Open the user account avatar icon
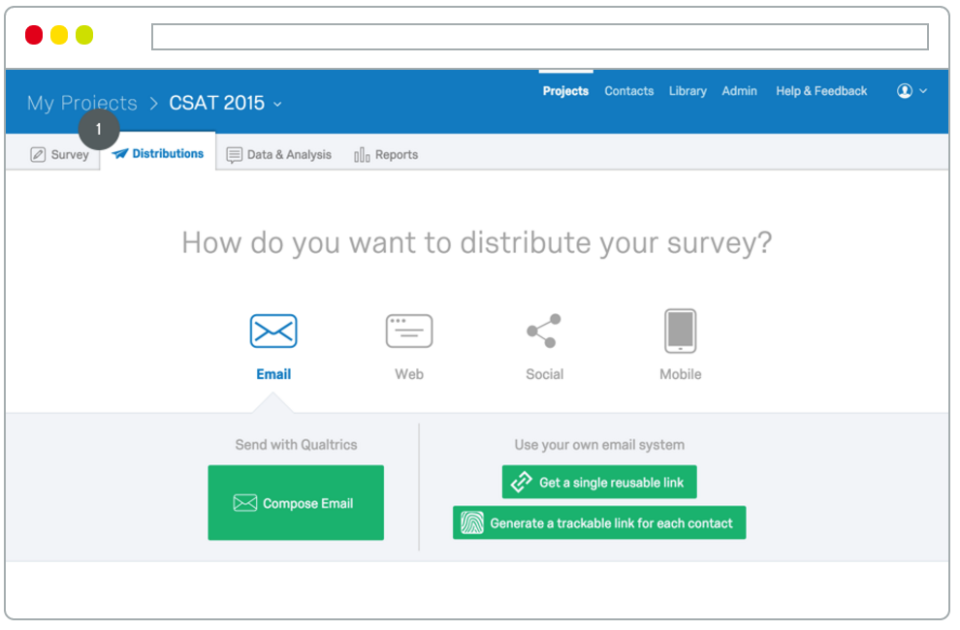 (904, 91)
